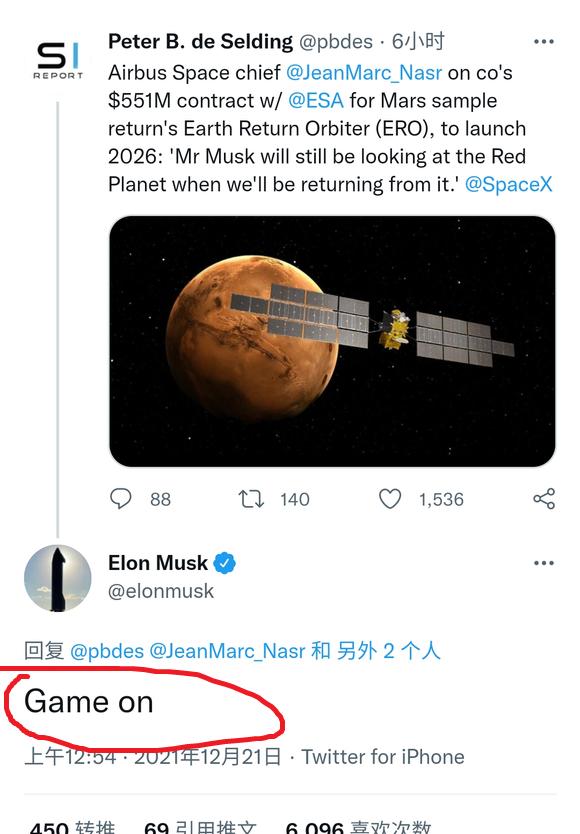Select the Game on tweet text
The image size is (580, 834).
click(x=89, y=702)
